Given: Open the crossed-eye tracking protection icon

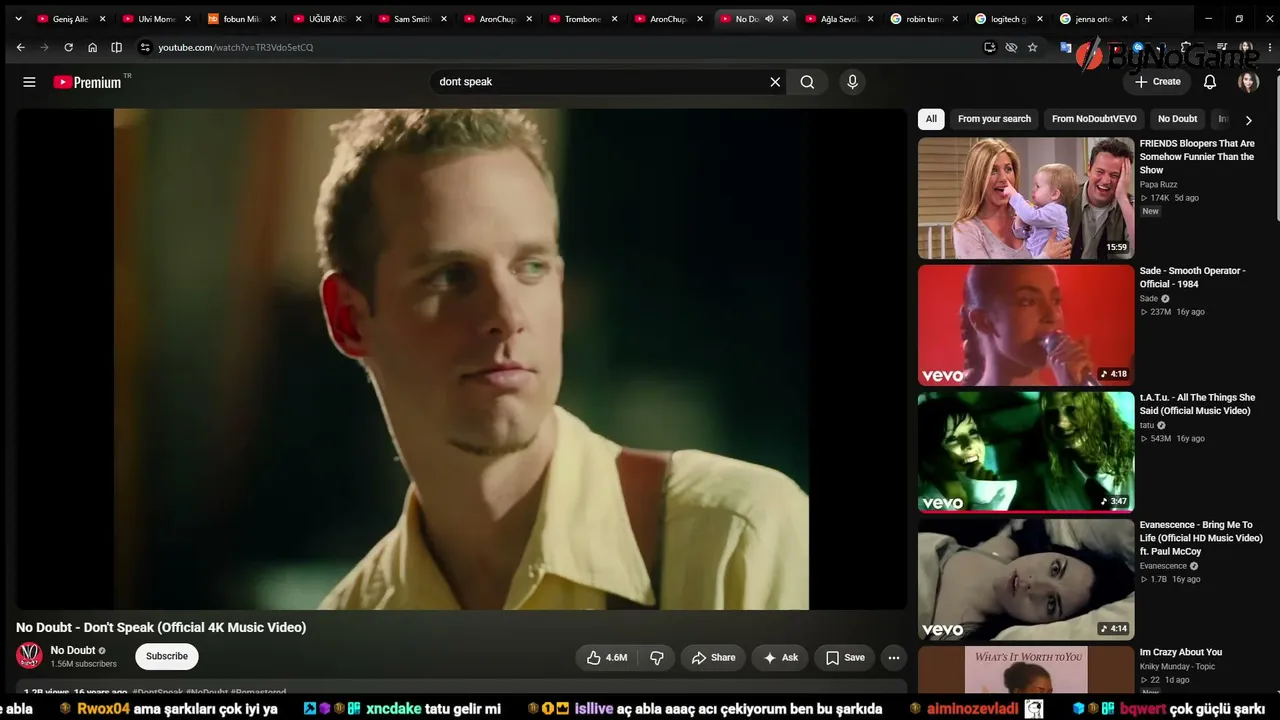Looking at the screenshot, I should [1011, 47].
